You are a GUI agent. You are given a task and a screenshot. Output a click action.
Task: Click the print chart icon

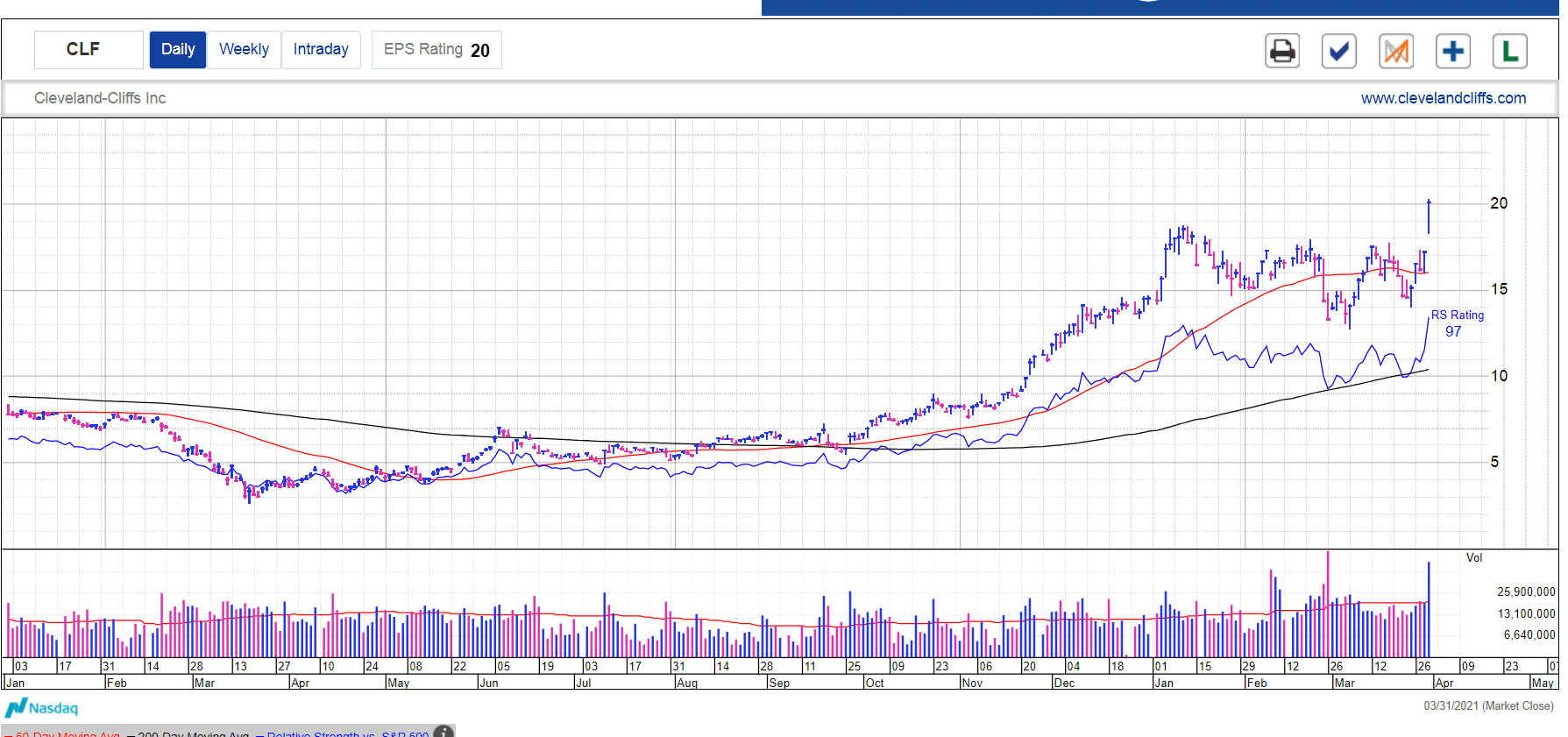click(x=1282, y=51)
